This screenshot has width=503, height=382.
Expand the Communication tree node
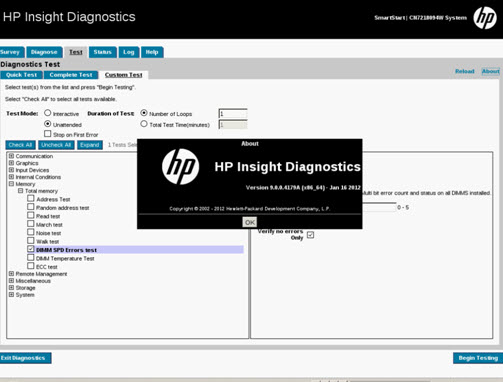tap(11, 156)
